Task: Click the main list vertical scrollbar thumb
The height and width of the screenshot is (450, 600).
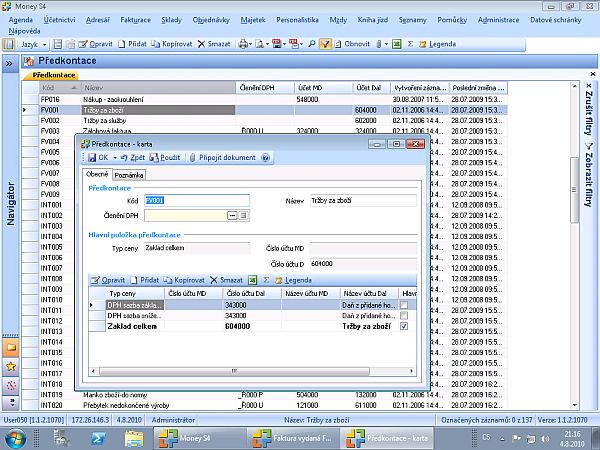Action: pyautogui.click(x=574, y=190)
